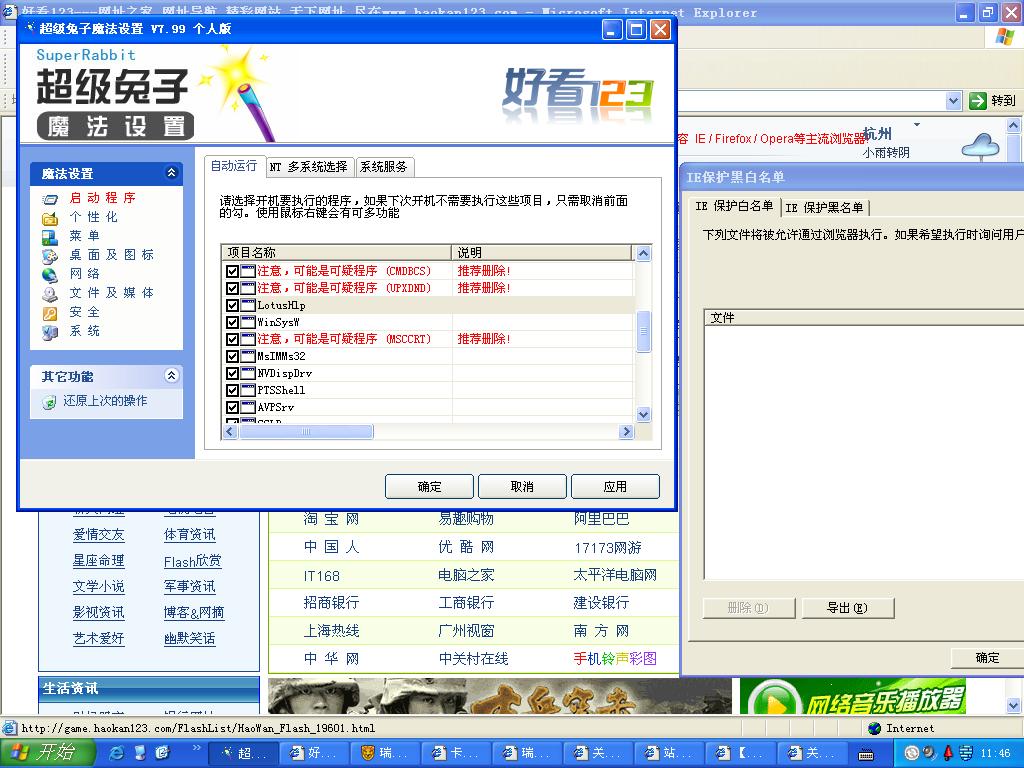Switch to the 系统服务 tab

coord(384,167)
